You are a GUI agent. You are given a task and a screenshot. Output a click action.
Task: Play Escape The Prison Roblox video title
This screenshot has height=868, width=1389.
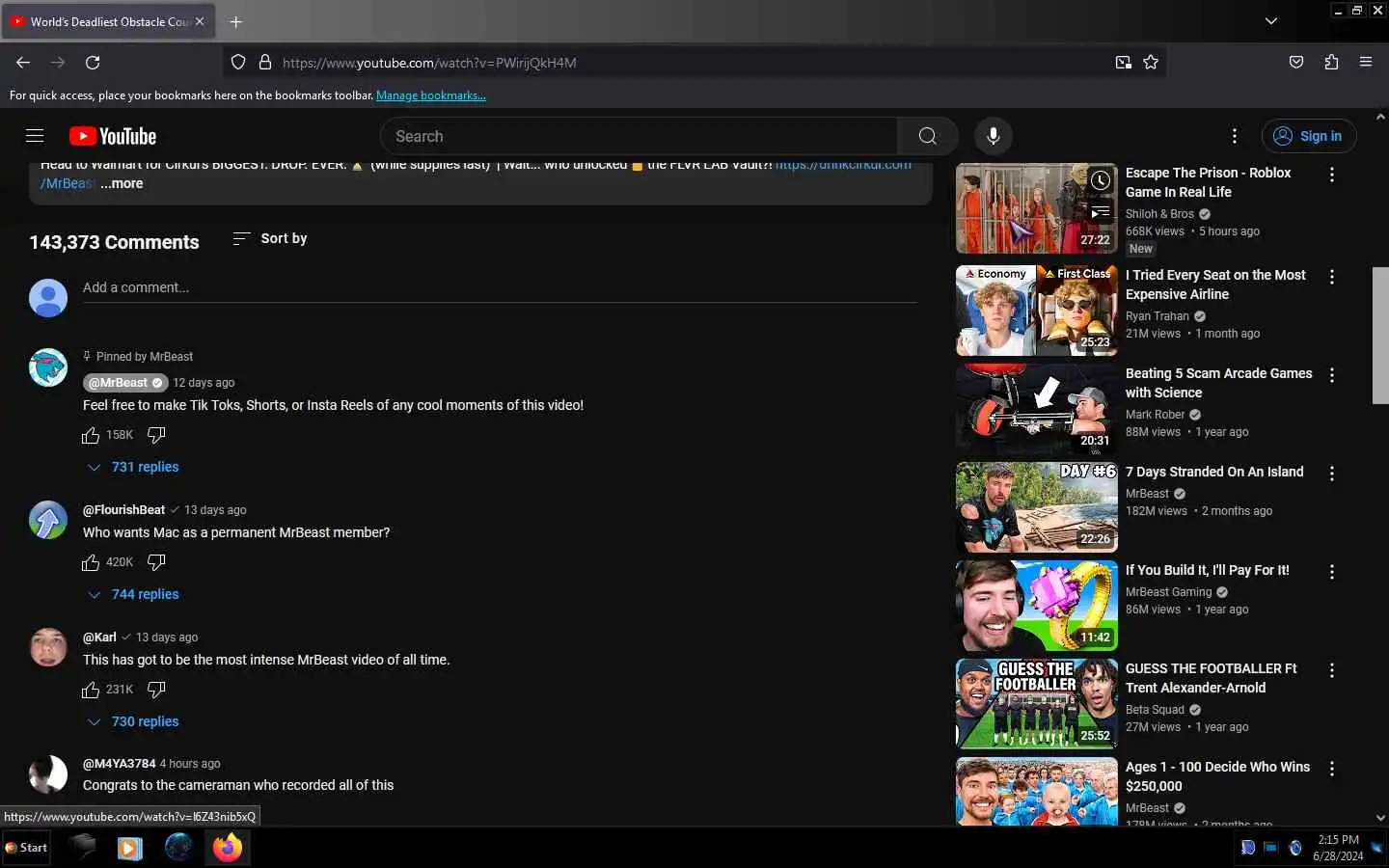coord(1208,182)
